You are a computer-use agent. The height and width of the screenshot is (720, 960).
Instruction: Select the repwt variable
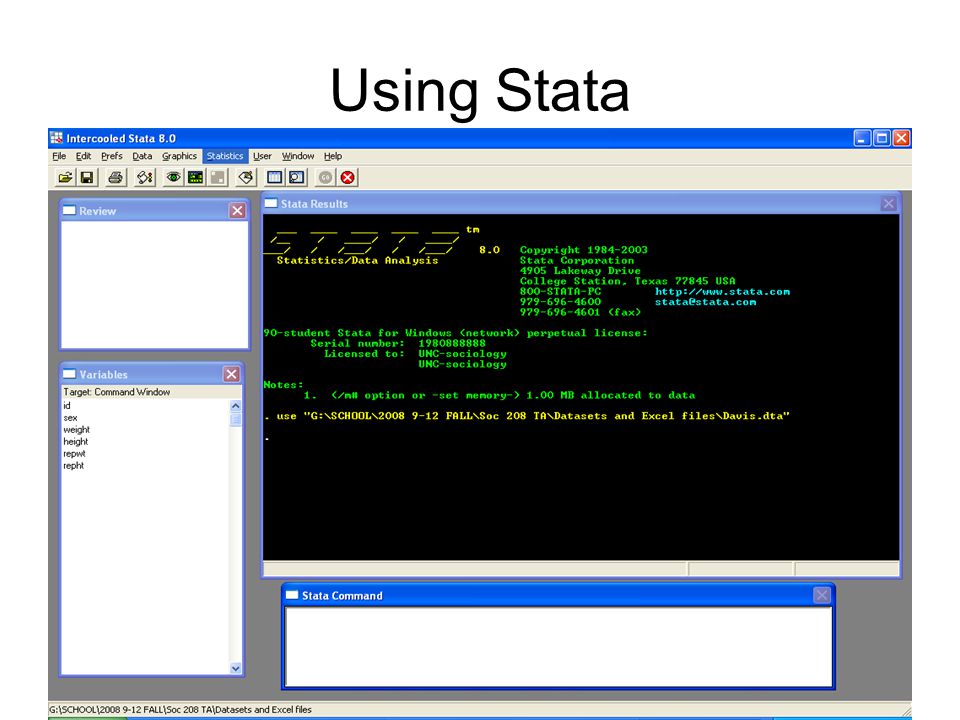click(x=74, y=454)
